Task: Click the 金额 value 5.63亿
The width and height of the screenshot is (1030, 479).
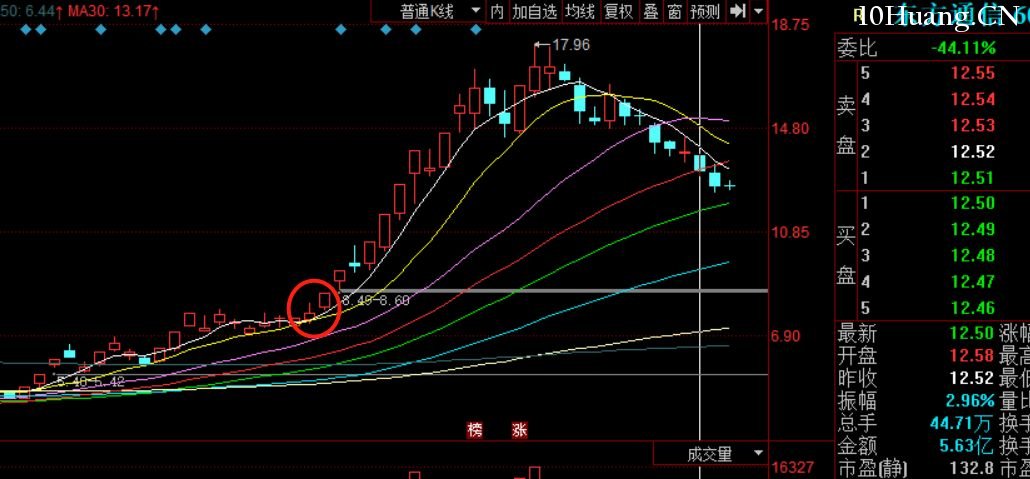Action: click(966, 446)
